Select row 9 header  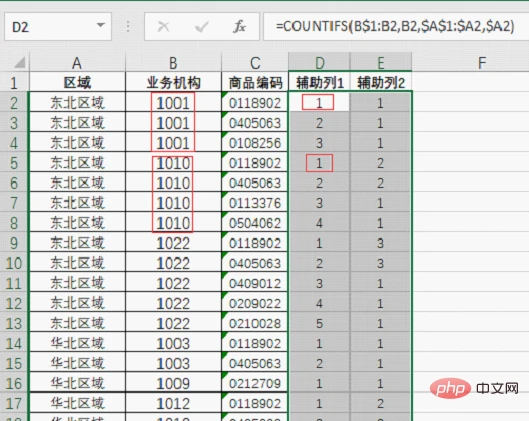click(x=14, y=243)
